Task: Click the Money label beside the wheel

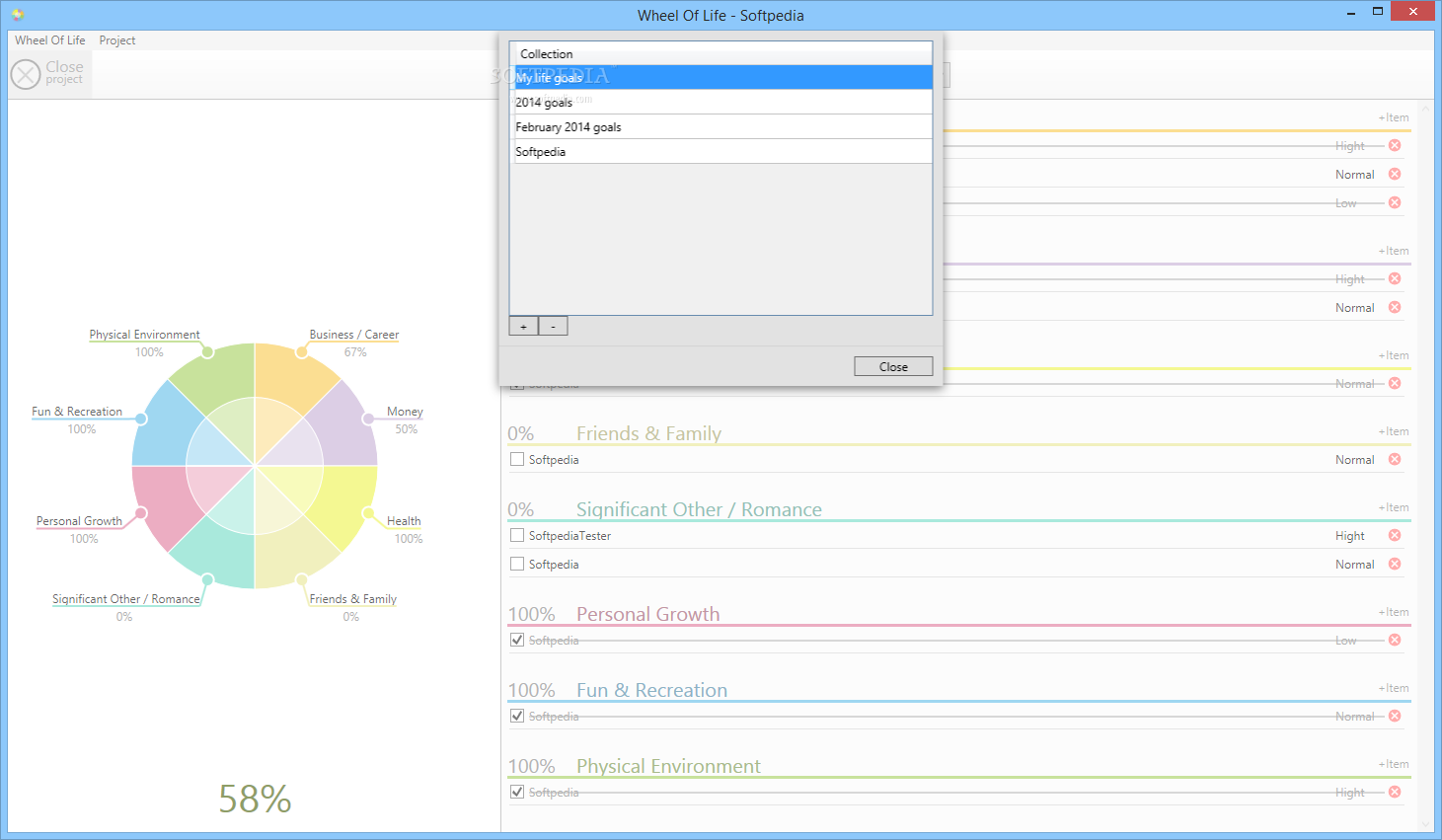Action: point(405,412)
